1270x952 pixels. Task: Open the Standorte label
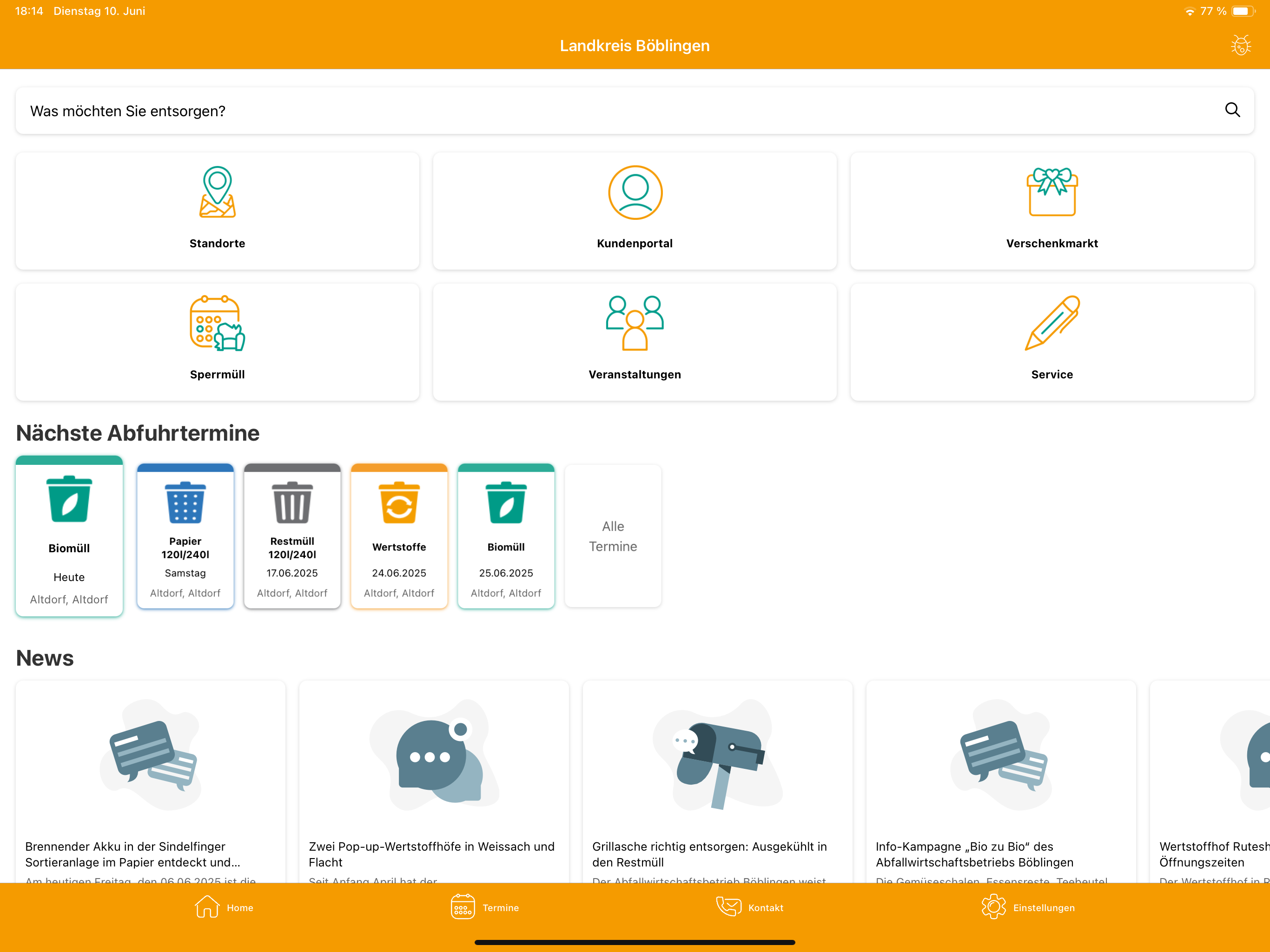pyautogui.click(x=217, y=243)
